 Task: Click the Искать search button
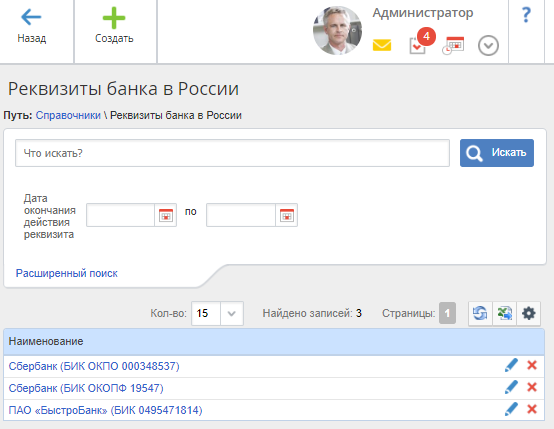(x=497, y=153)
